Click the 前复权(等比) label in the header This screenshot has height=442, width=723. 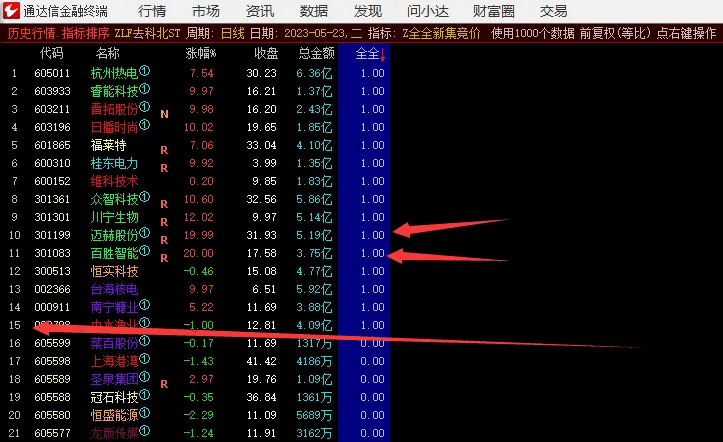[616, 33]
